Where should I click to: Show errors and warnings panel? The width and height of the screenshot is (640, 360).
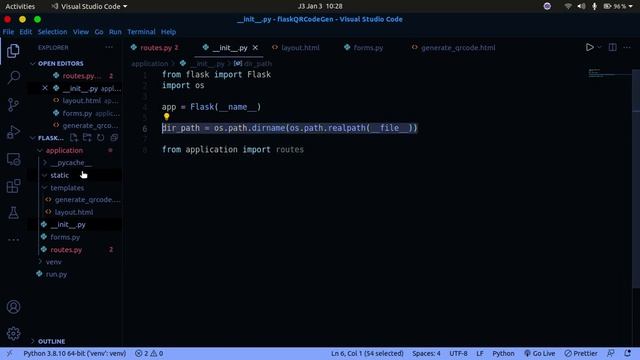tap(149, 353)
